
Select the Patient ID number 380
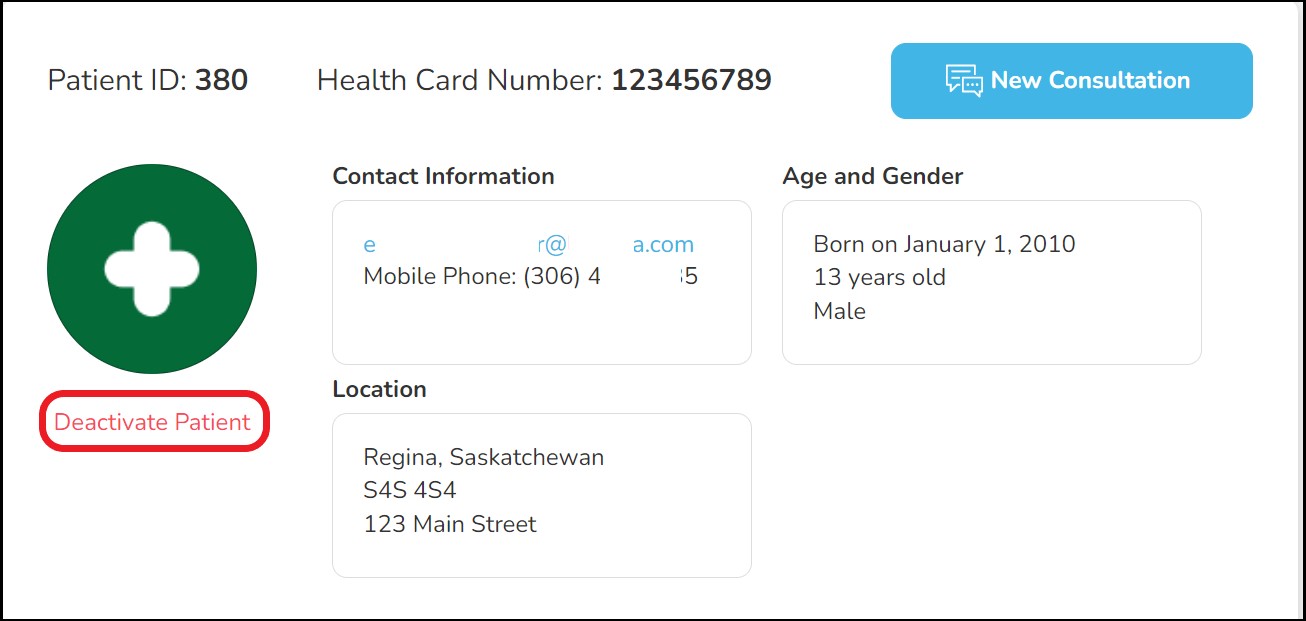(x=221, y=80)
